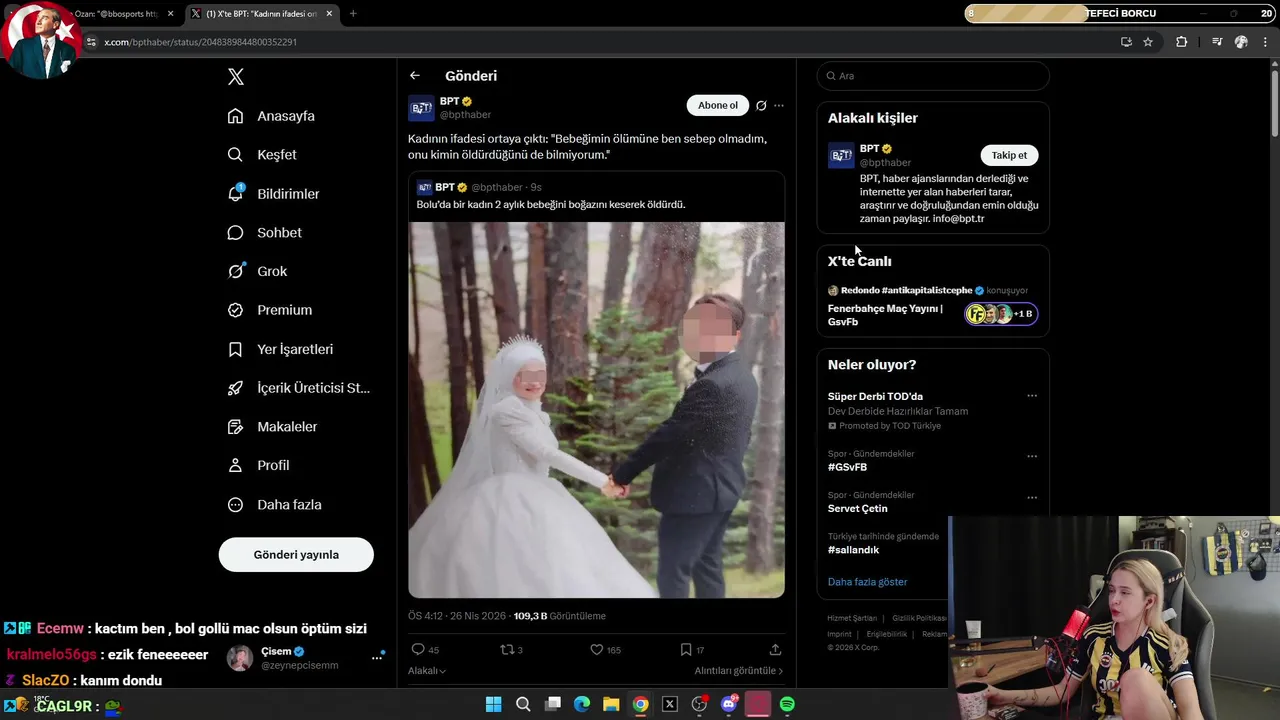
Task: Open a new browser tab
Action: [x=353, y=14]
